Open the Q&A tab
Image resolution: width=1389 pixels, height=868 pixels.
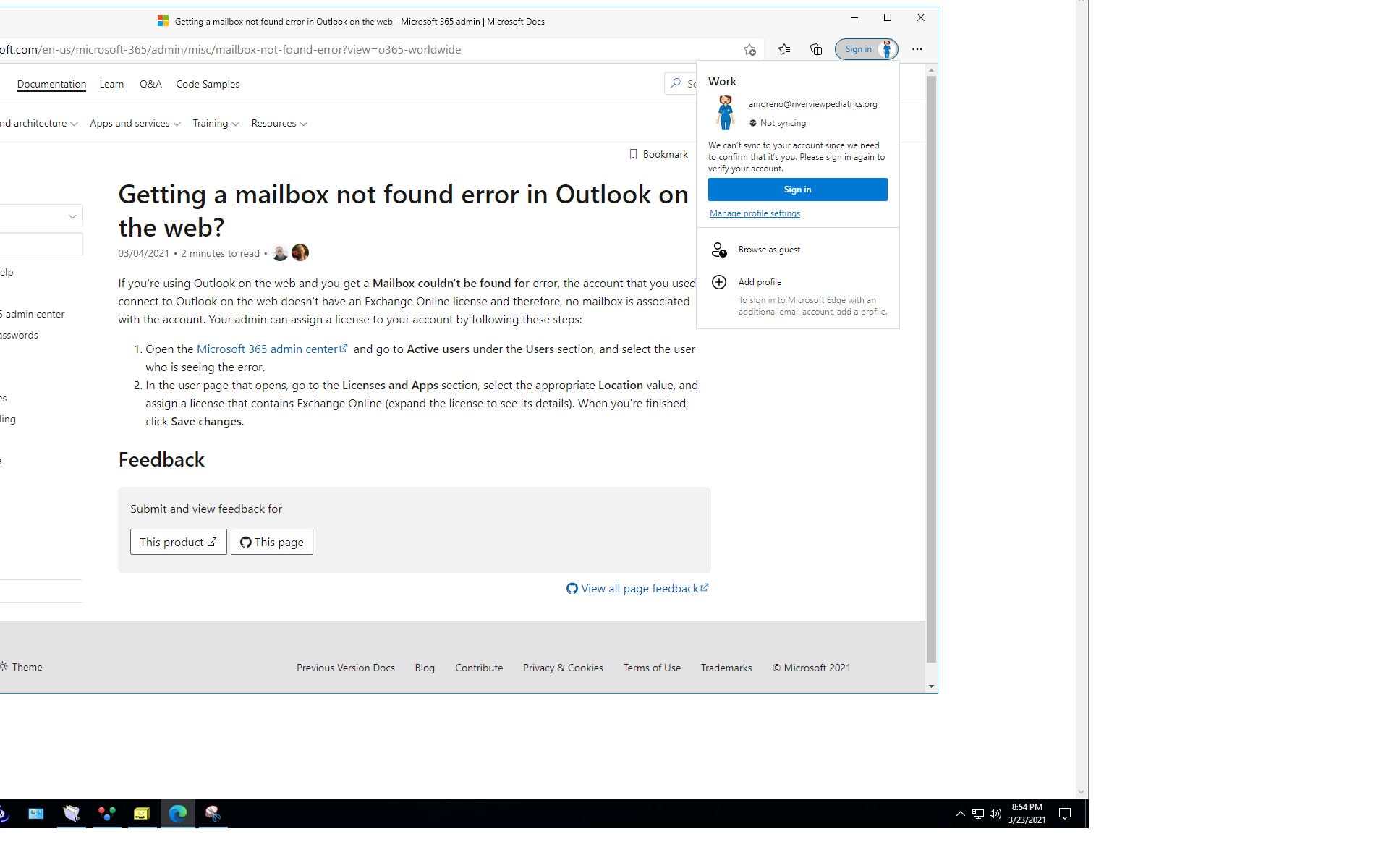point(150,84)
